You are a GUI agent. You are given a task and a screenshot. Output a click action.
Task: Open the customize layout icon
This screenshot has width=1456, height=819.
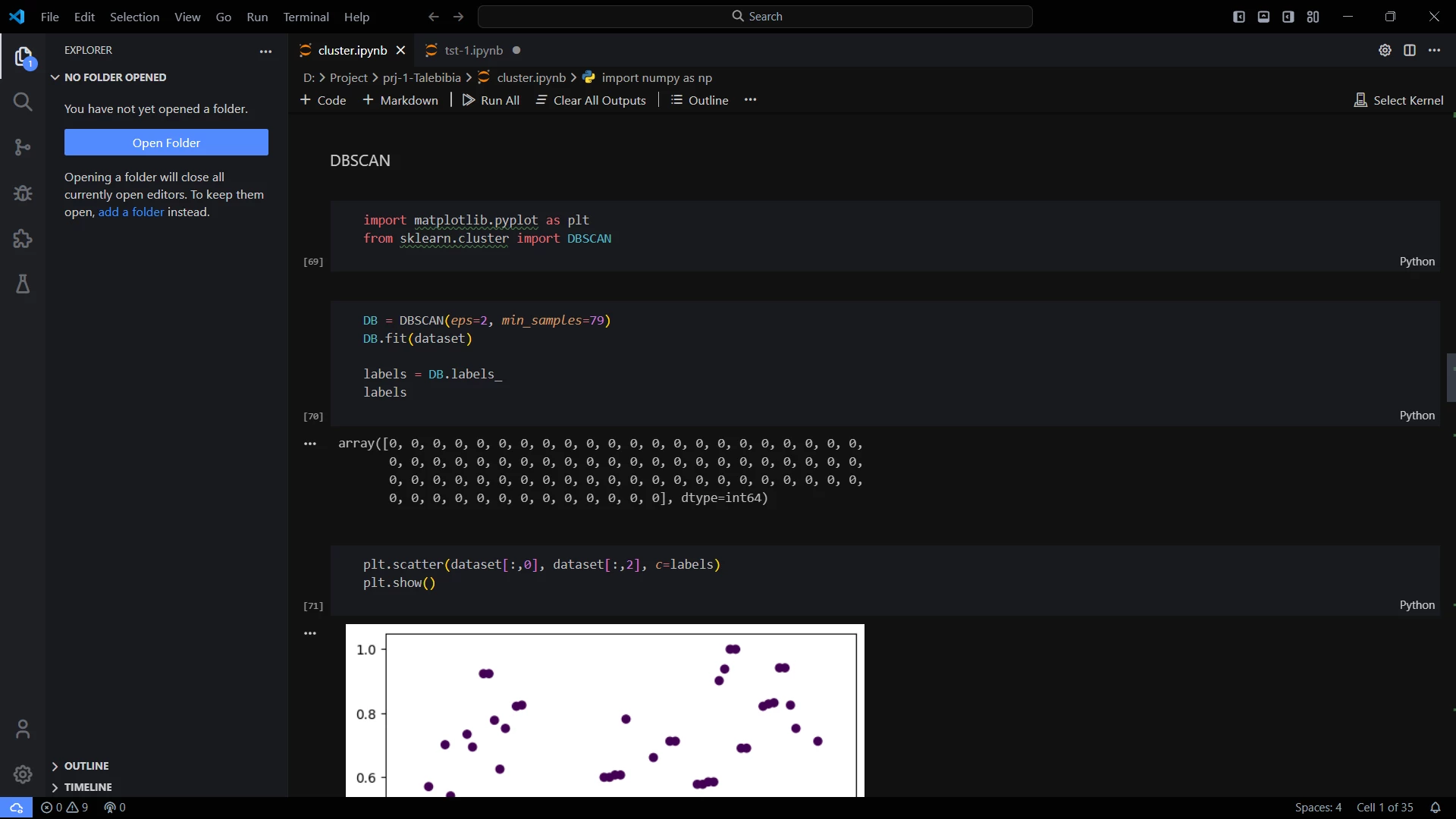click(1313, 17)
